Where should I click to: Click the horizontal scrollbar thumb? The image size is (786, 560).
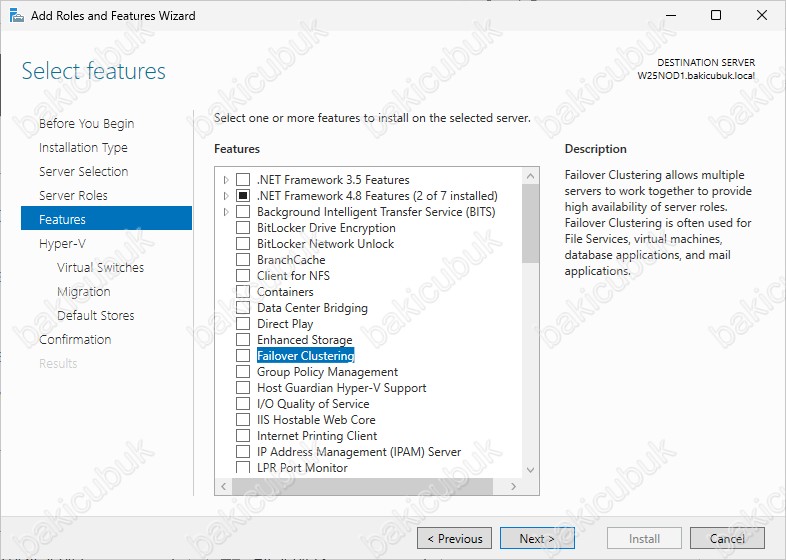(x=362, y=486)
